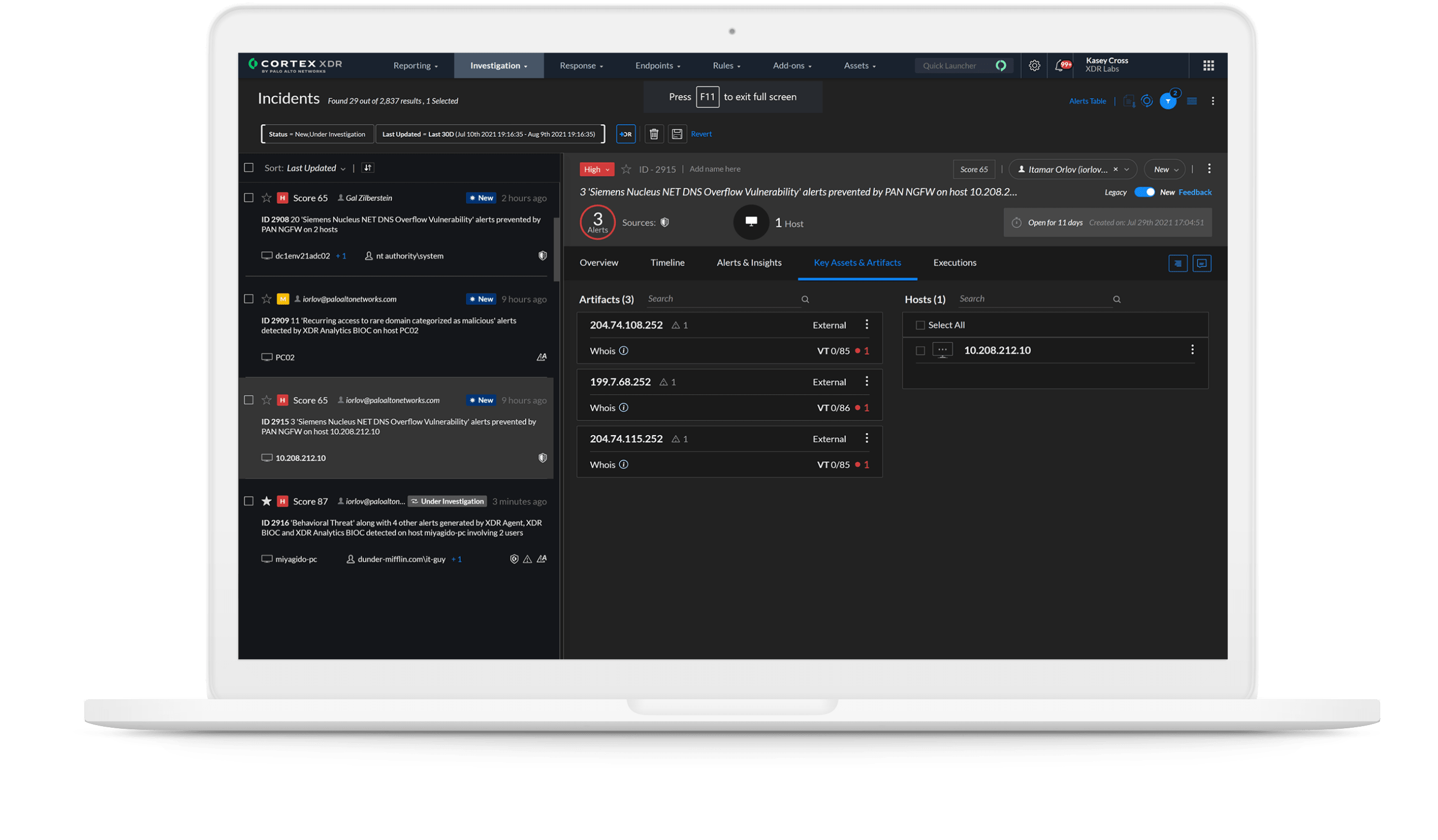Click the Artifacts search field
The image size is (1438, 840).
tap(722, 299)
